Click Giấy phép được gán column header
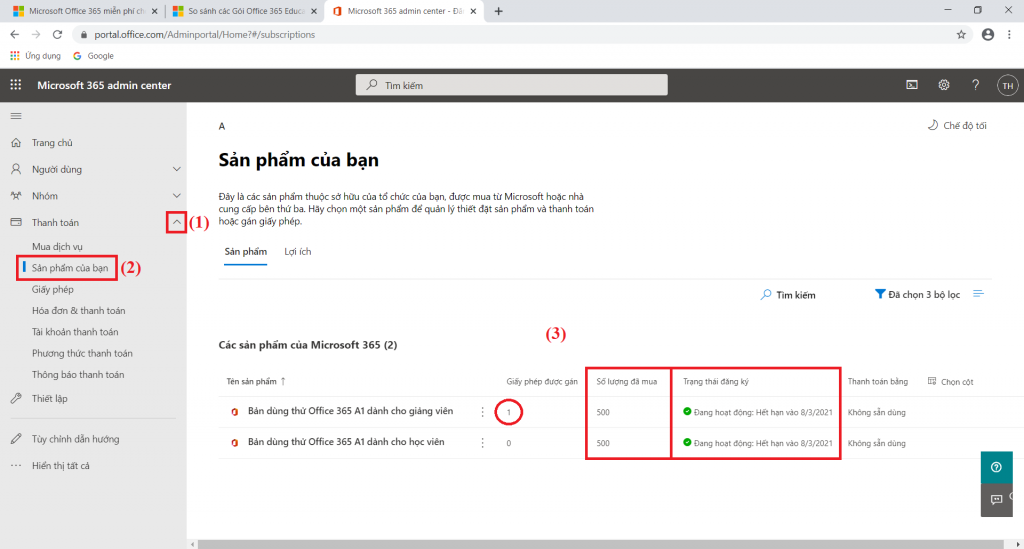The width and height of the screenshot is (1024, 549). pyautogui.click(x=542, y=381)
